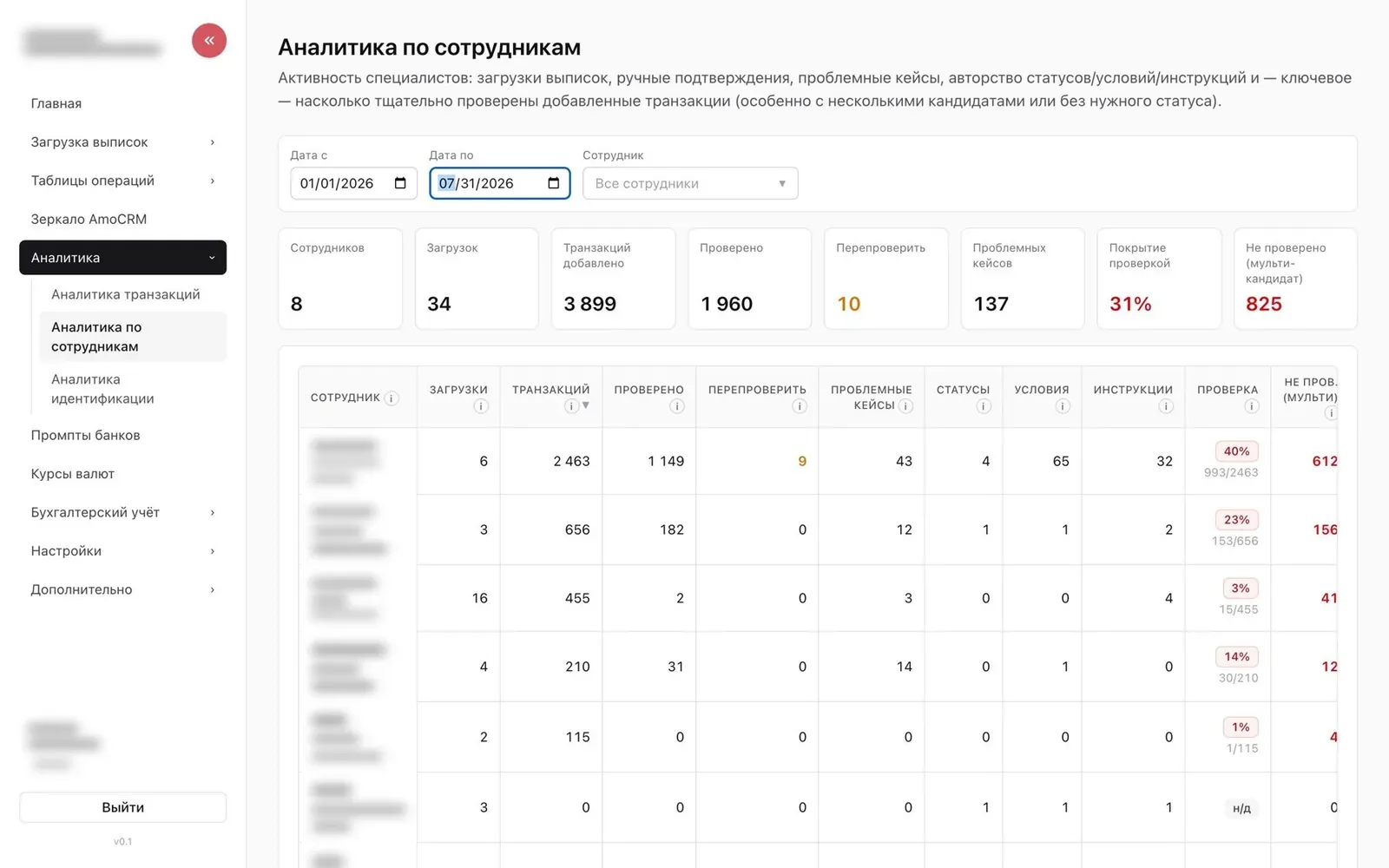Open 'Аналитика транзакций' submenu item
This screenshot has width=1389, height=868.
[x=133, y=294]
